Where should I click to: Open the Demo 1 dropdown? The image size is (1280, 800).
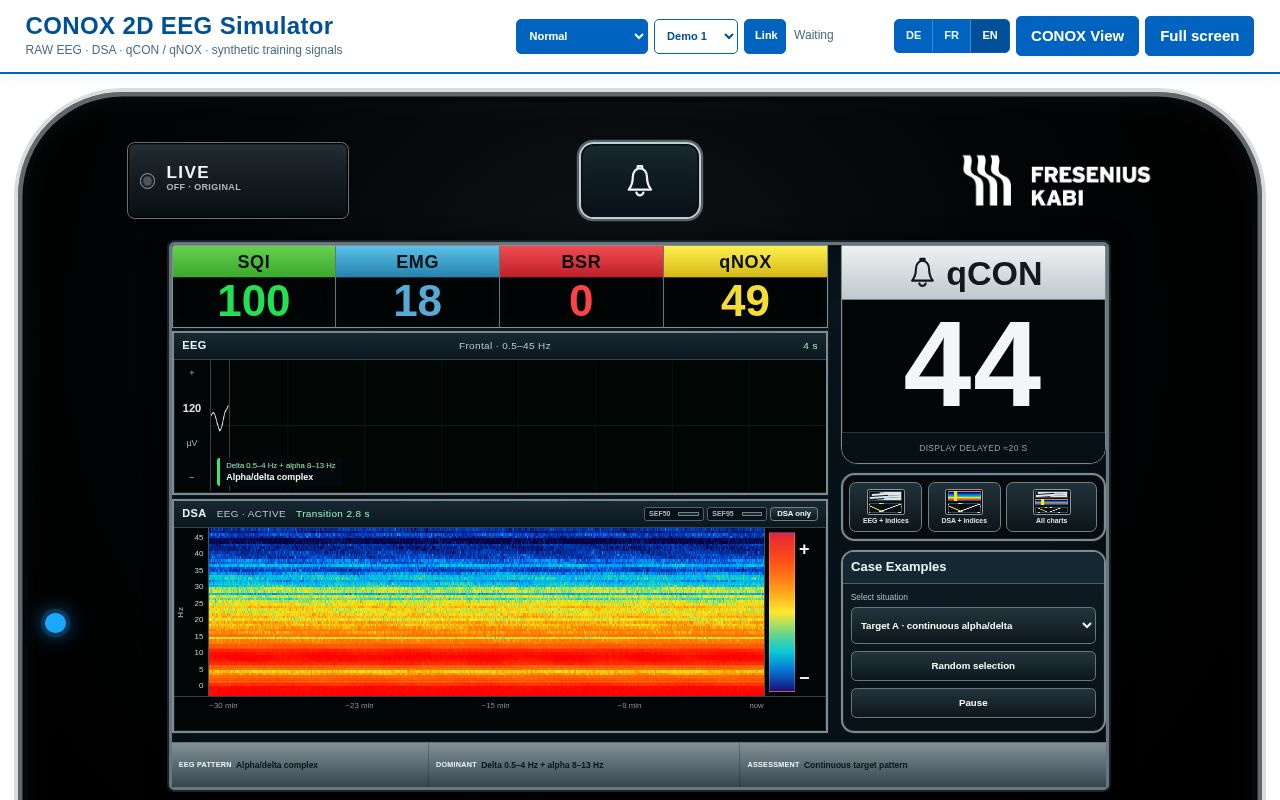click(696, 36)
